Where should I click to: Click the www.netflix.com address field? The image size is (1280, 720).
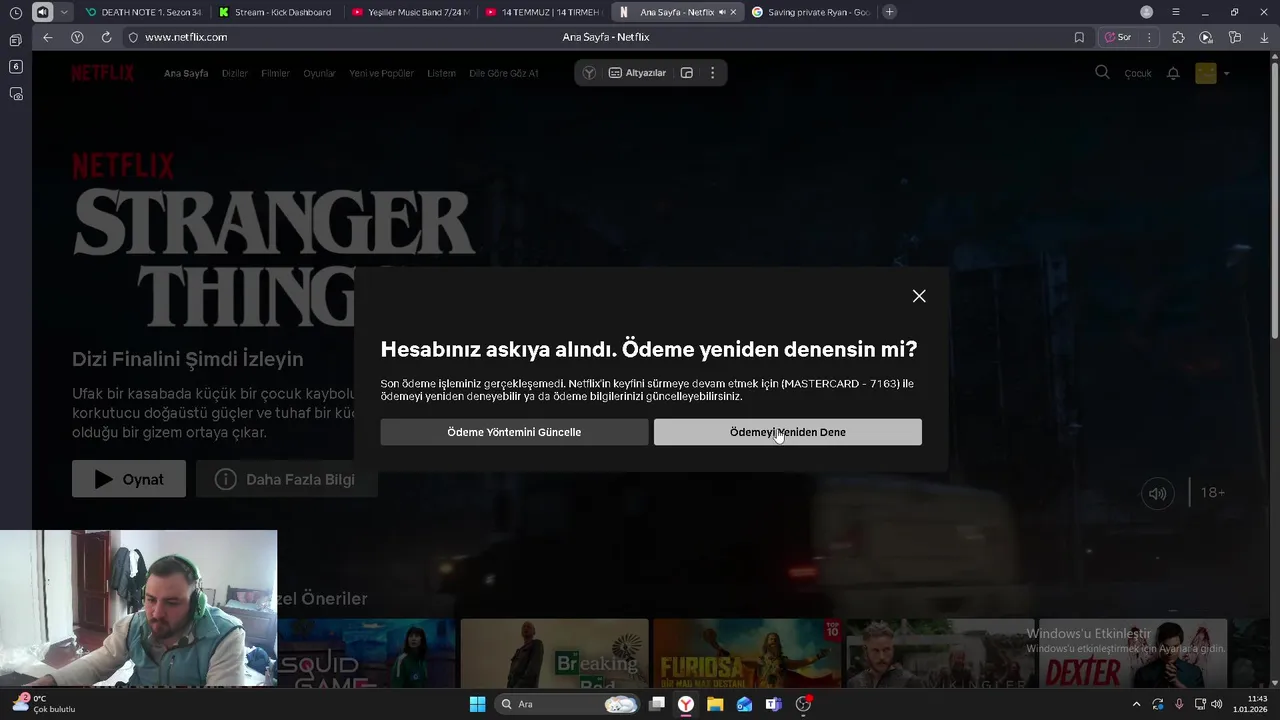[186, 37]
